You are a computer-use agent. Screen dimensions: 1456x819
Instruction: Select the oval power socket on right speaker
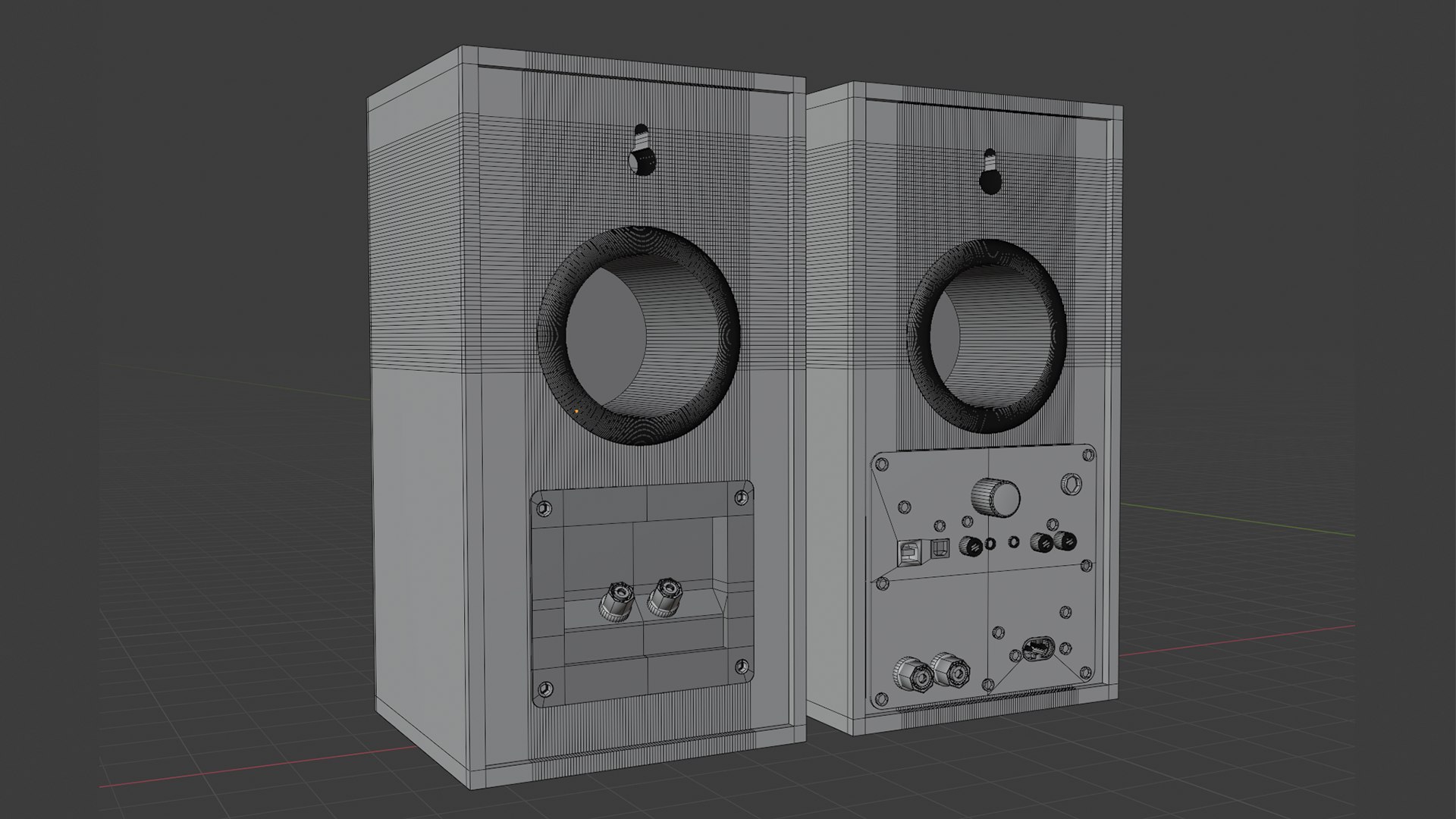(1039, 648)
